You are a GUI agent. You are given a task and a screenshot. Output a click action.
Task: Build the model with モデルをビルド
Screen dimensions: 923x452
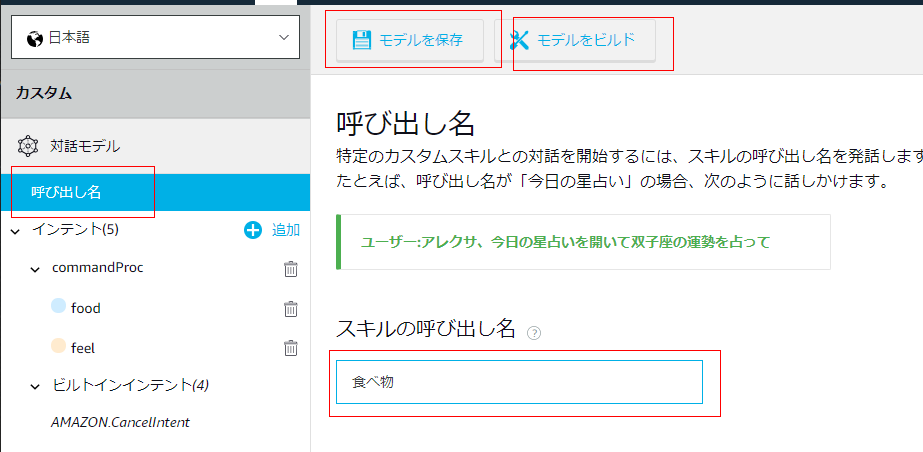click(575, 40)
